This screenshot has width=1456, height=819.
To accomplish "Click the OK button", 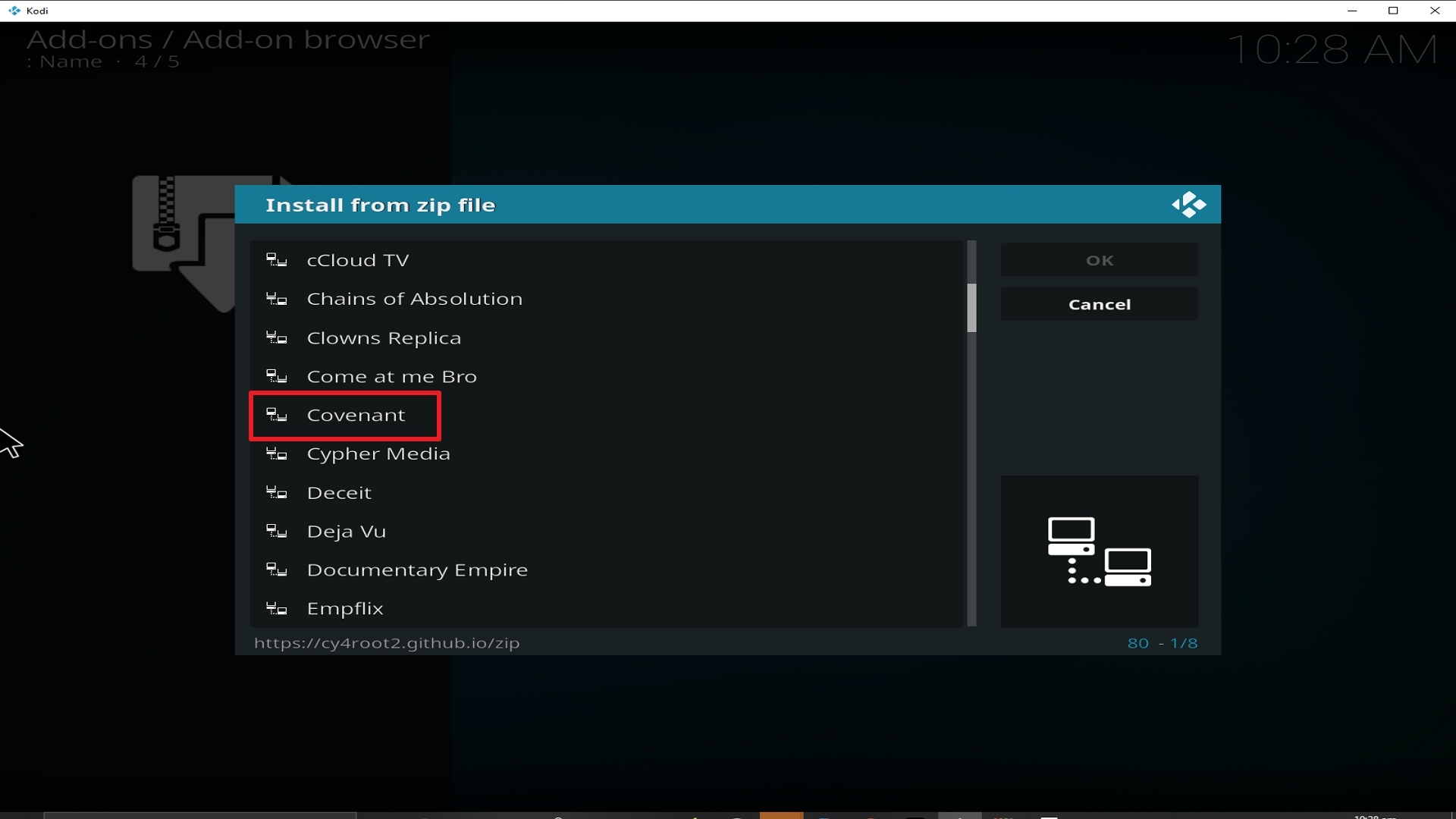I will [1100, 260].
